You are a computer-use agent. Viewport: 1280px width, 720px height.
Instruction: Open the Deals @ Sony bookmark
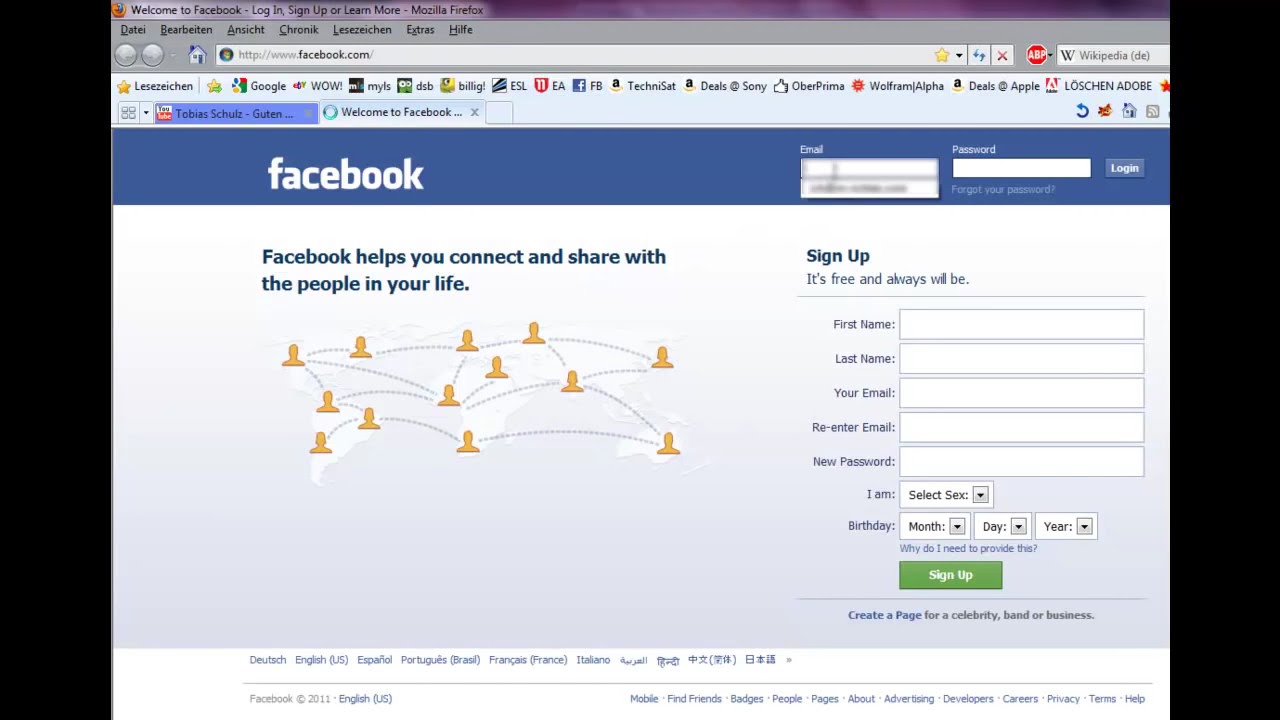725,86
